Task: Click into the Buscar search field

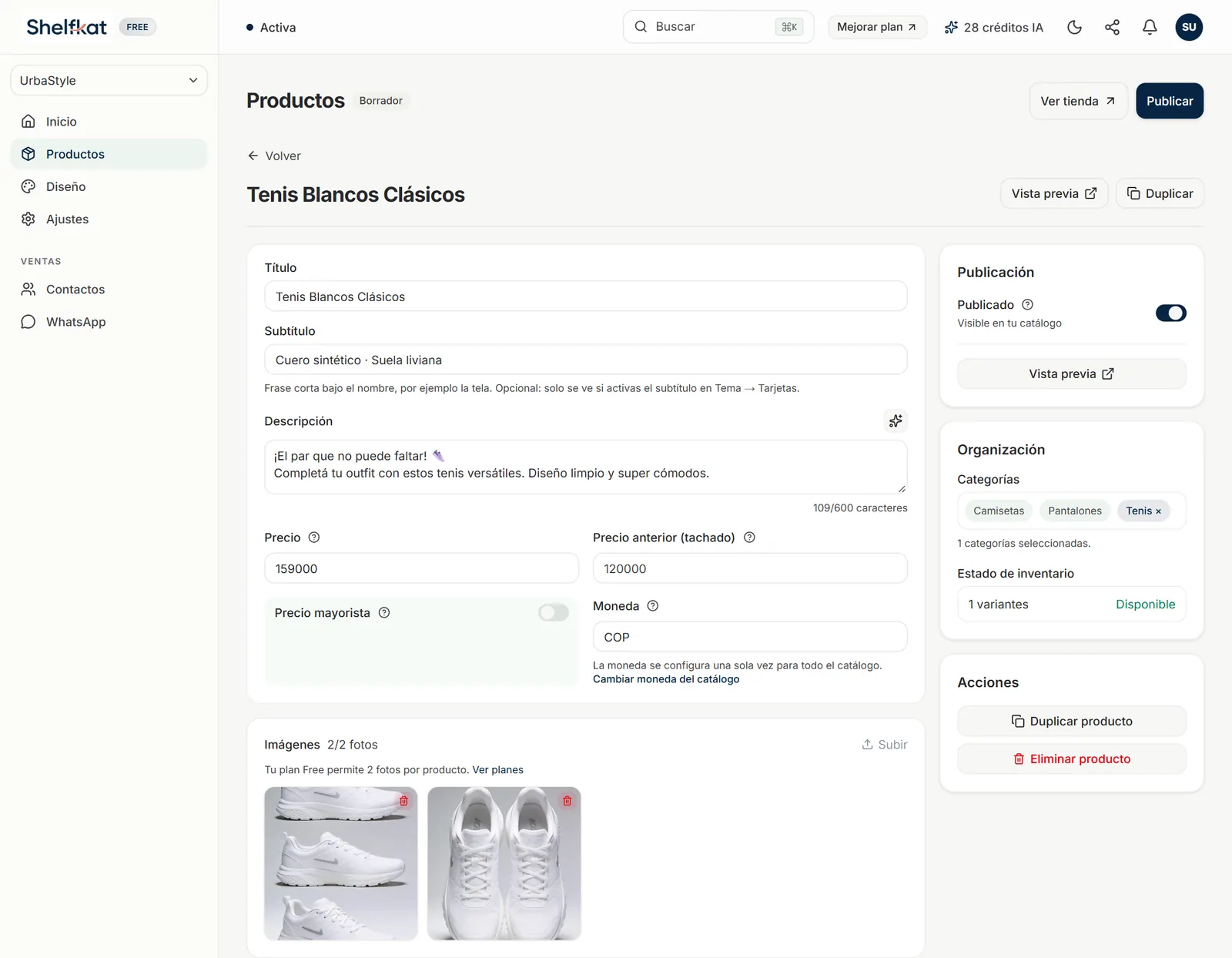Action: point(718,27)
